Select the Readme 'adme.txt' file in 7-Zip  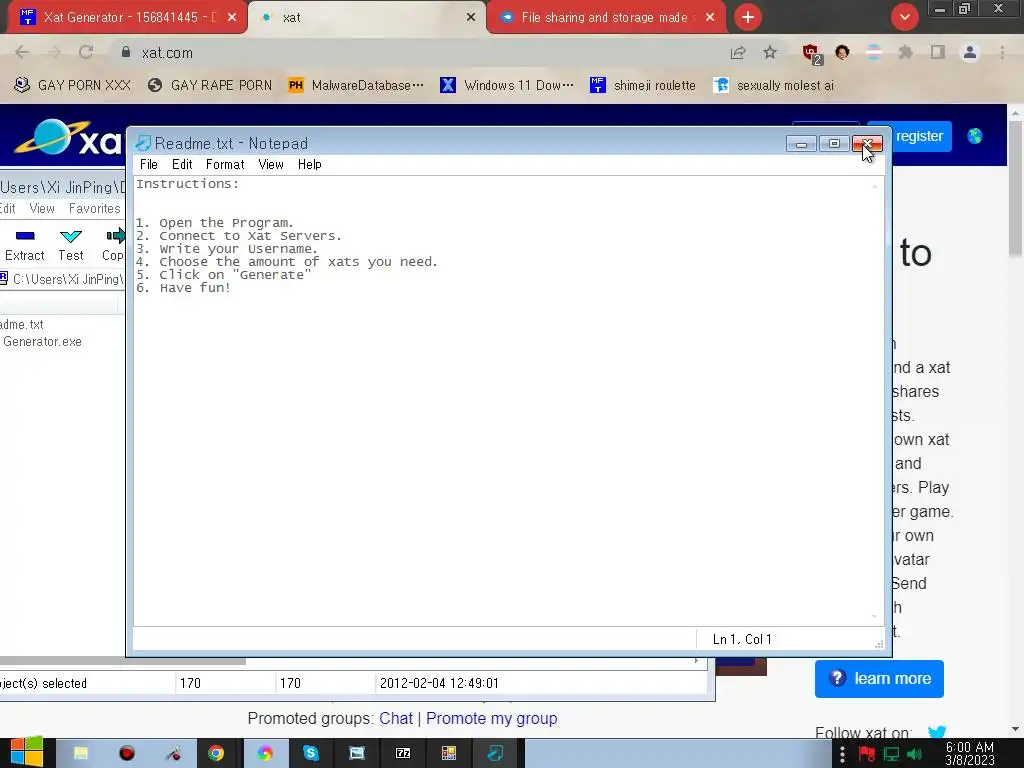pyautogui.click(x=22, y=325)
